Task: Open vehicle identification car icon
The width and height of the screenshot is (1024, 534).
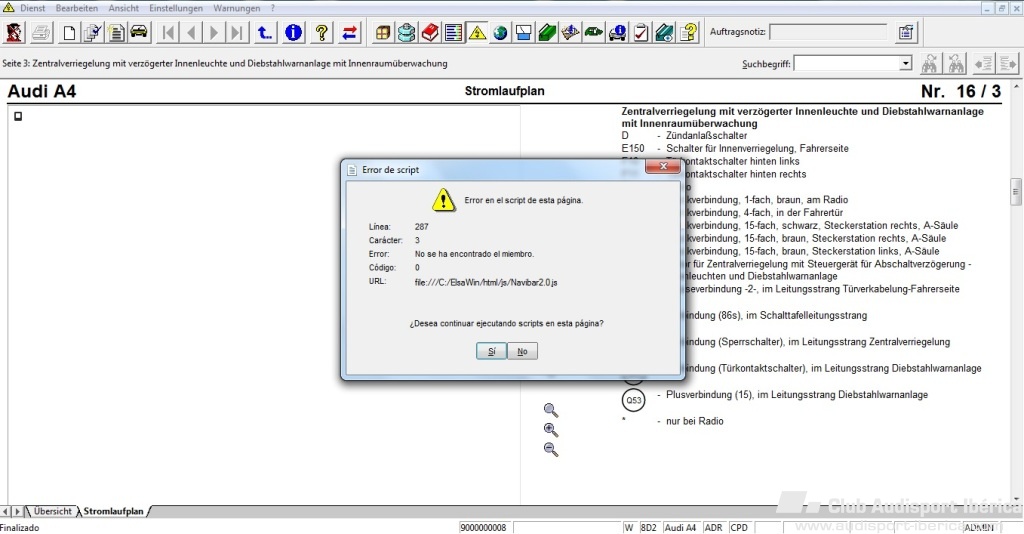Action: point(139,32)
